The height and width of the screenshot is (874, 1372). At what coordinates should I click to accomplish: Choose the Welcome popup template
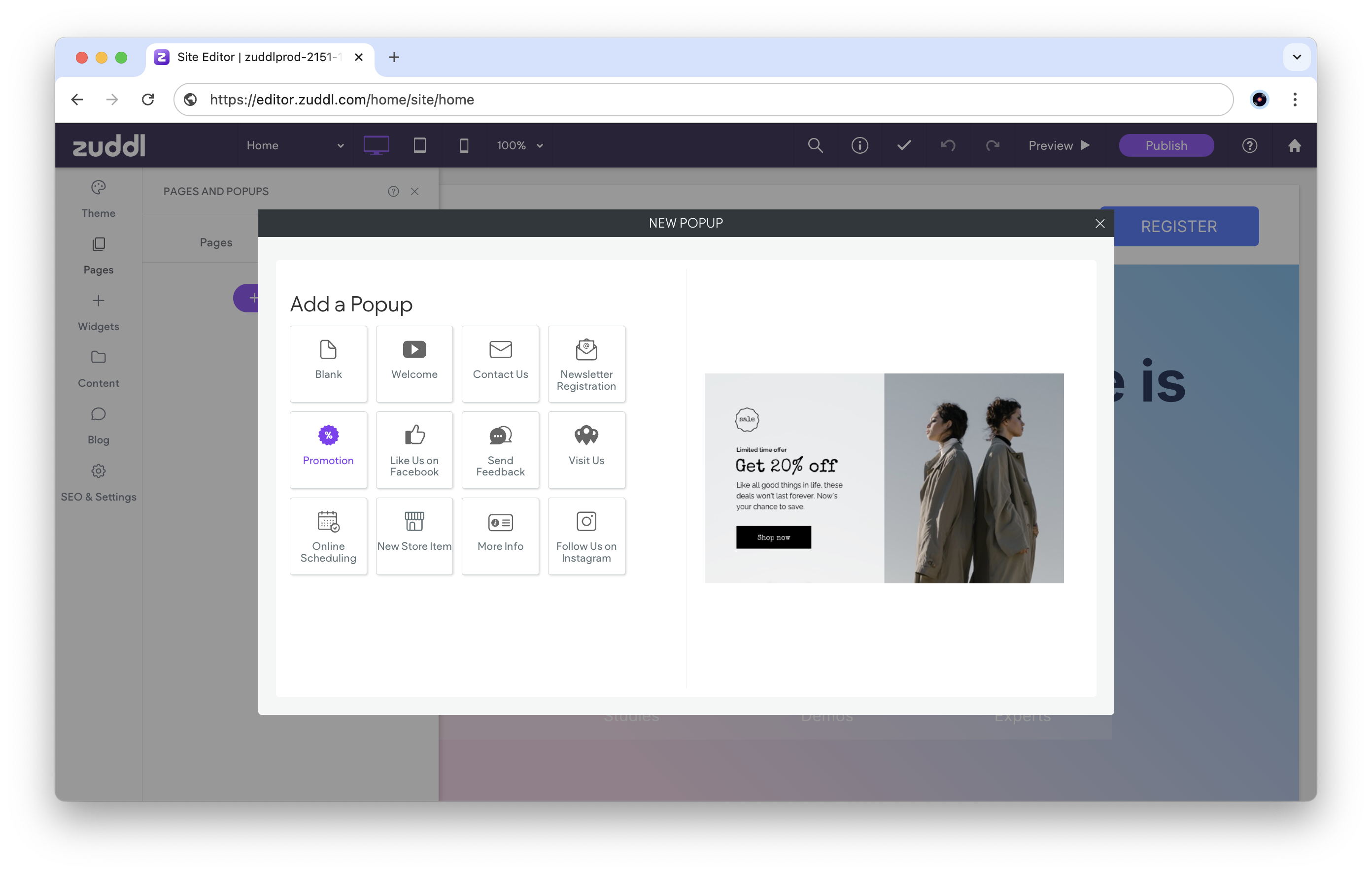point(414,364)
